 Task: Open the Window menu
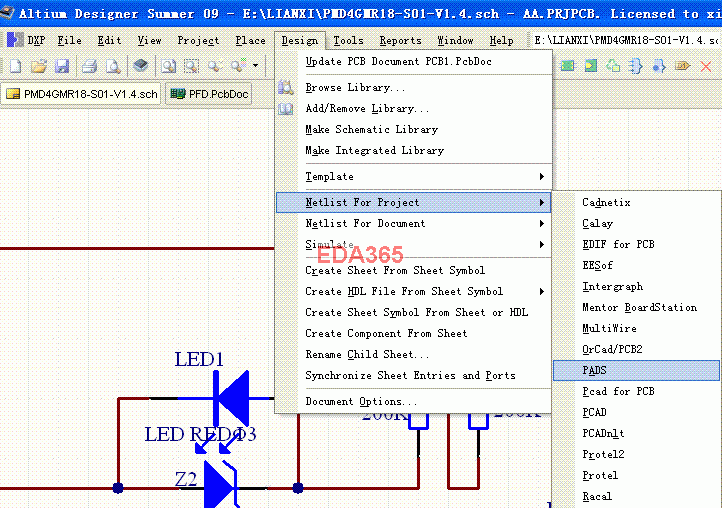(455, 41)
